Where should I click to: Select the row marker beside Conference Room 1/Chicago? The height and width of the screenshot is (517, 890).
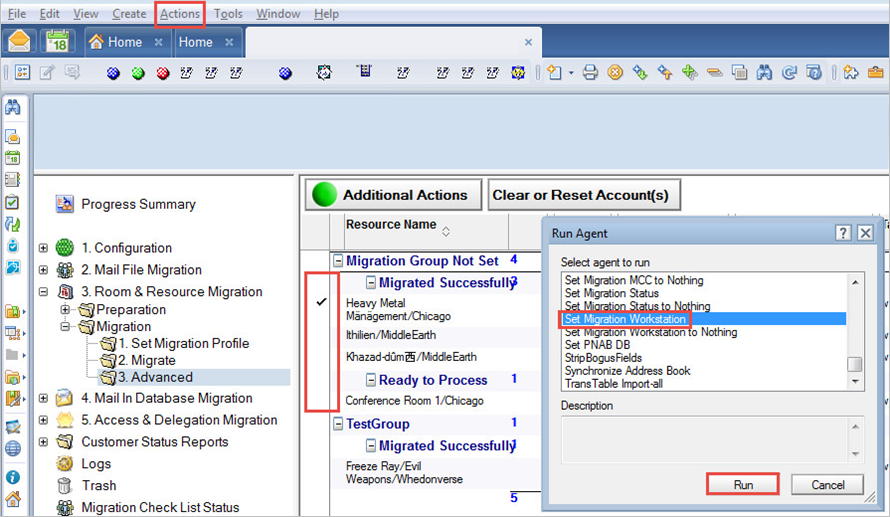(x=321, y=401)
